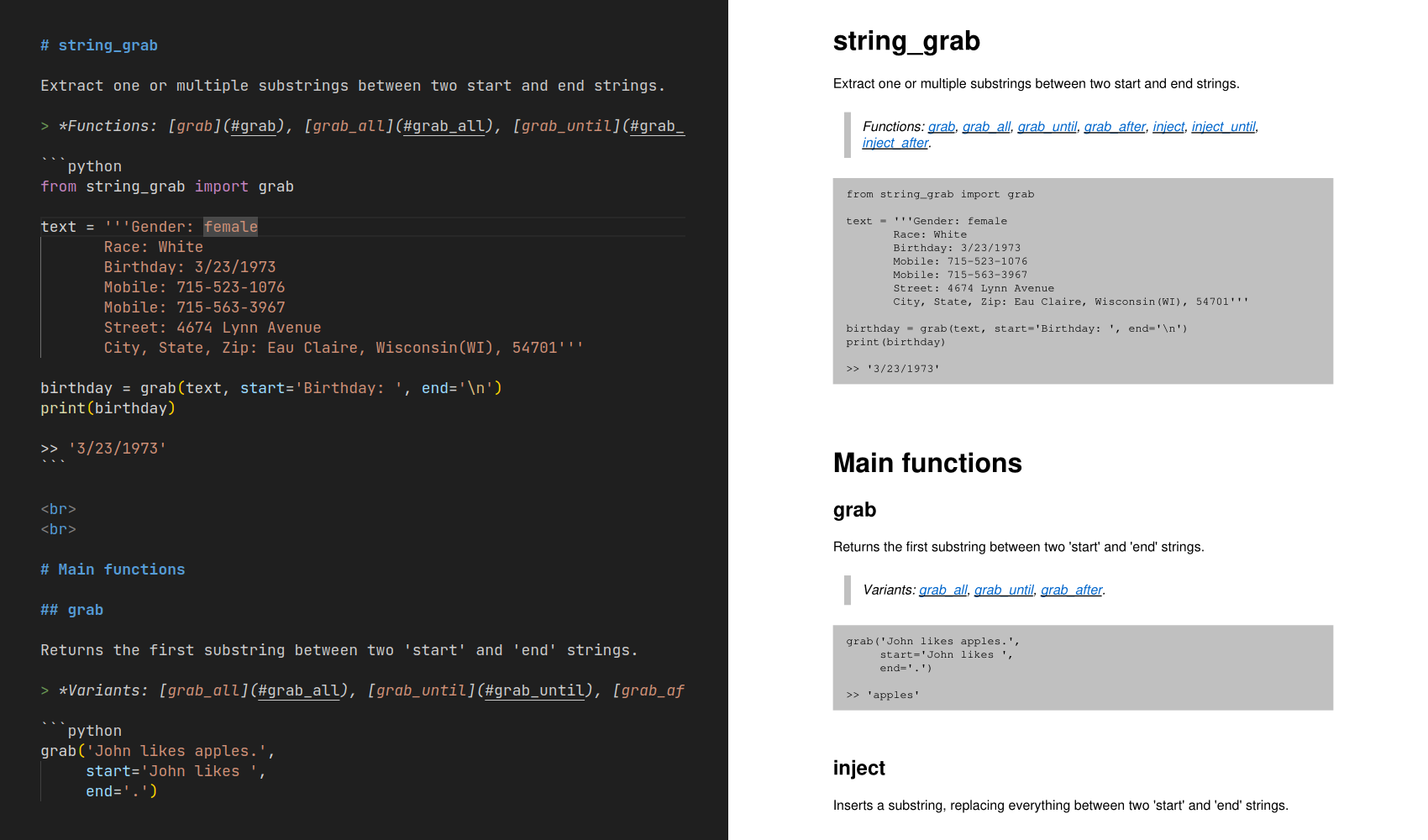
Task: Open the grab link in Functions list
Action: pos(941,127)
